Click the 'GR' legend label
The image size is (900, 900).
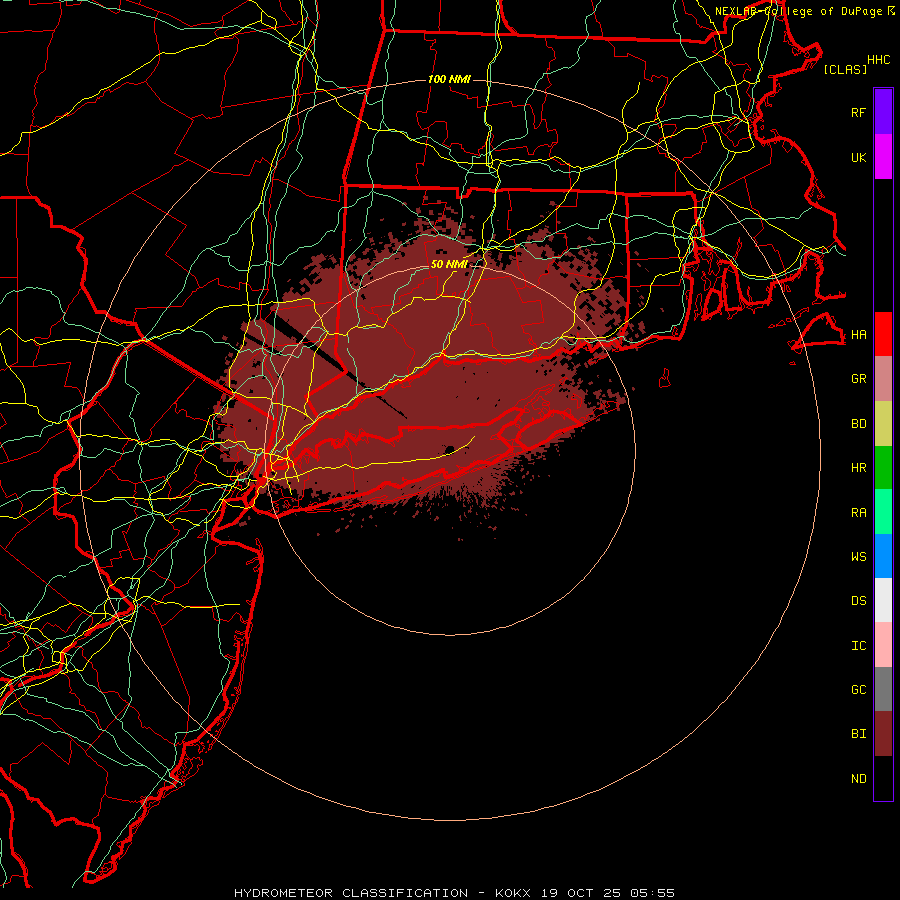point(859,379)
